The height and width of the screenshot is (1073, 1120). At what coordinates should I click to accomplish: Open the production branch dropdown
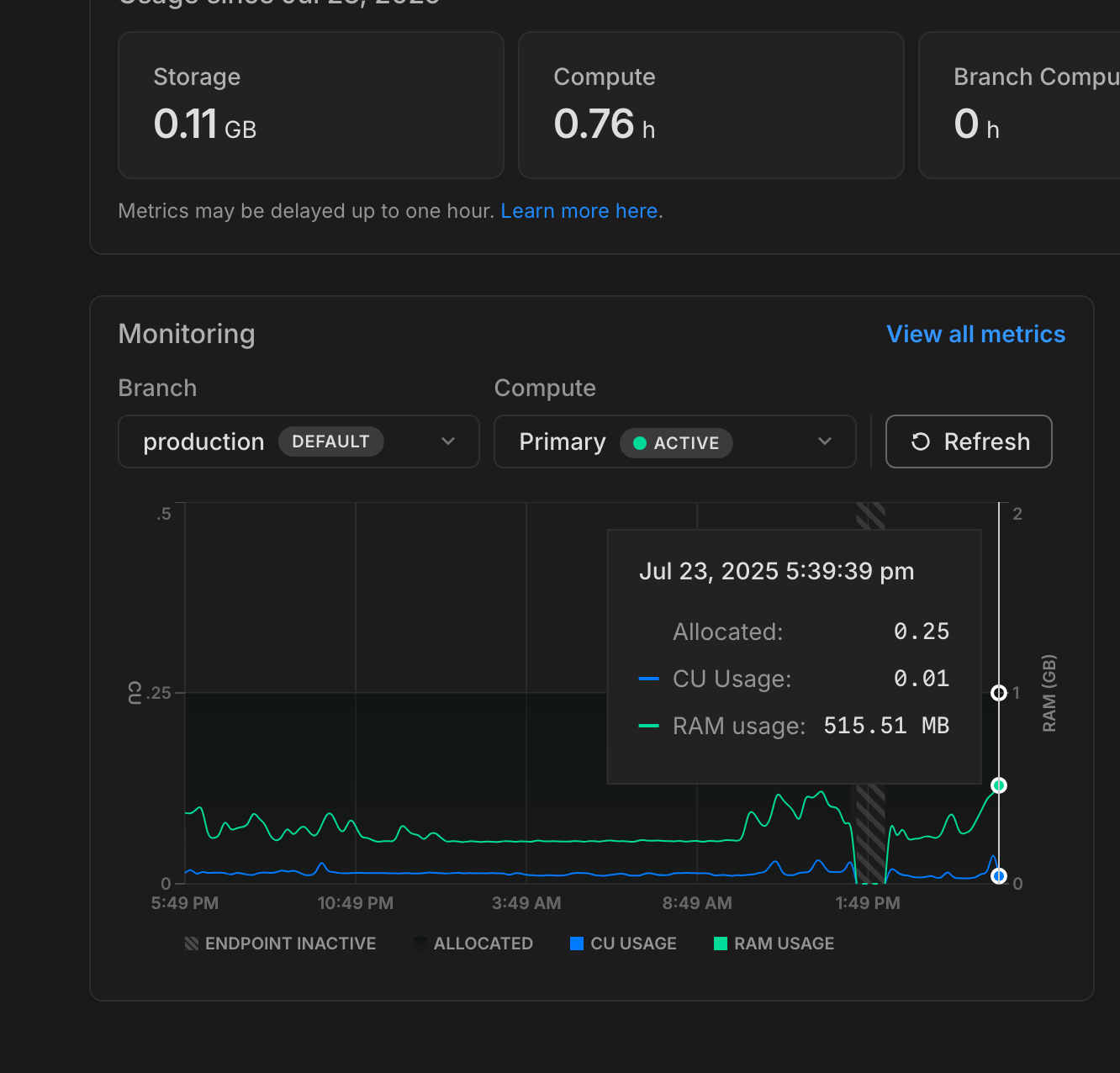click(298, 441)
